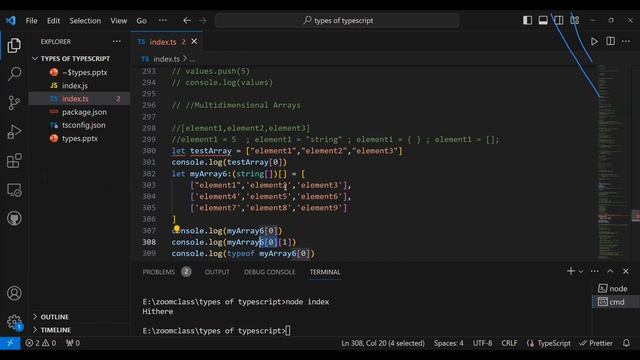Click Ln 308, Col 20 status item
640x360 pixels.
pyautogui.click(x=383, y=343)
